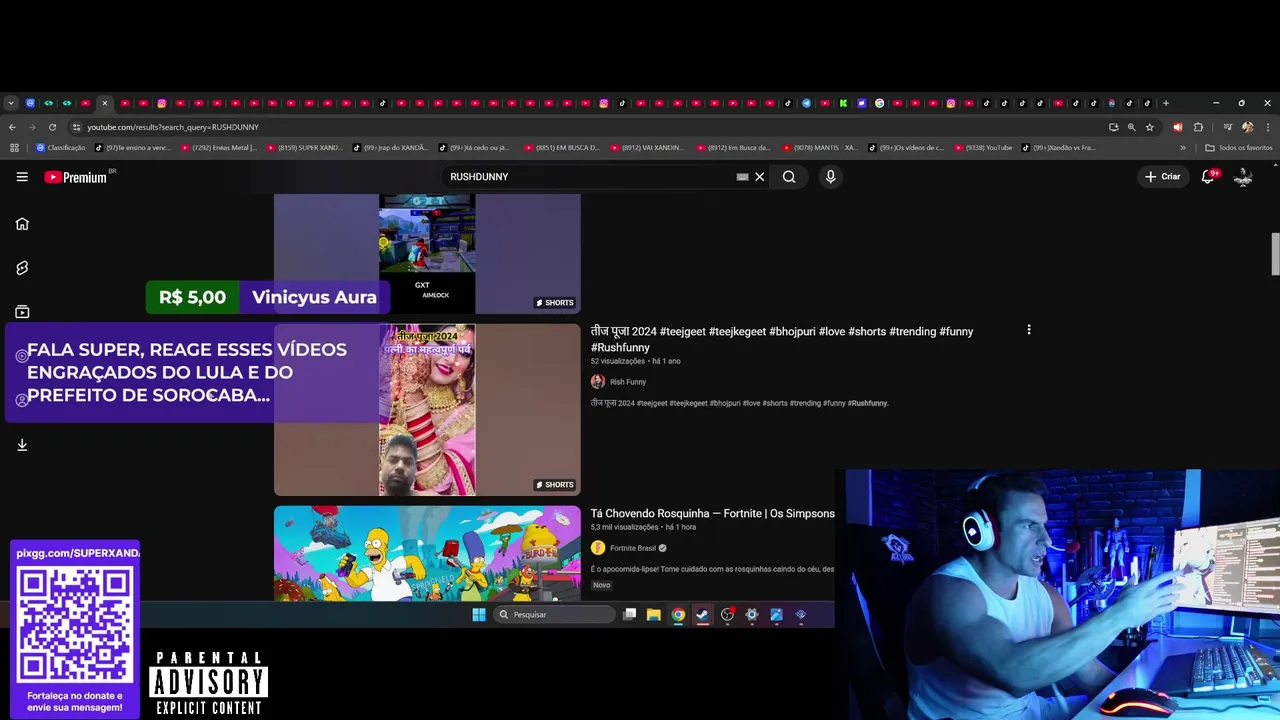Image resolution: width=1280 pixels, height=720 pixels.
Task: Open Chrome profile avatar
Action: coord(1247,127)
